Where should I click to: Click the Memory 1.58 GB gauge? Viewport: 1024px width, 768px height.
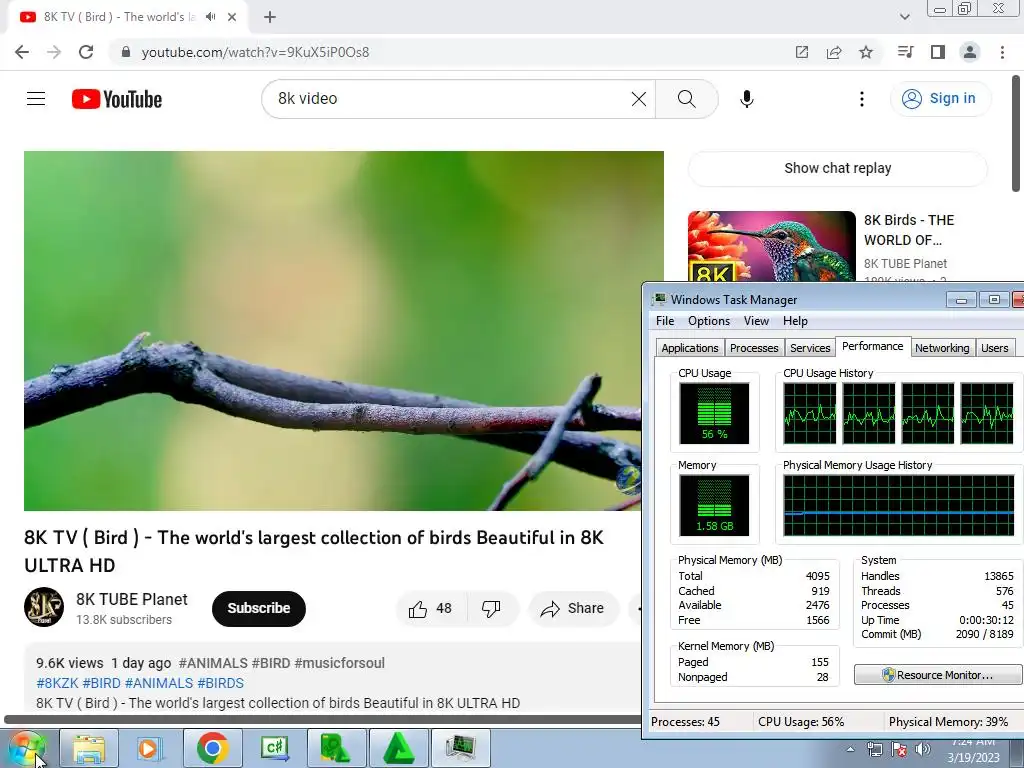[x=714, y=505]
